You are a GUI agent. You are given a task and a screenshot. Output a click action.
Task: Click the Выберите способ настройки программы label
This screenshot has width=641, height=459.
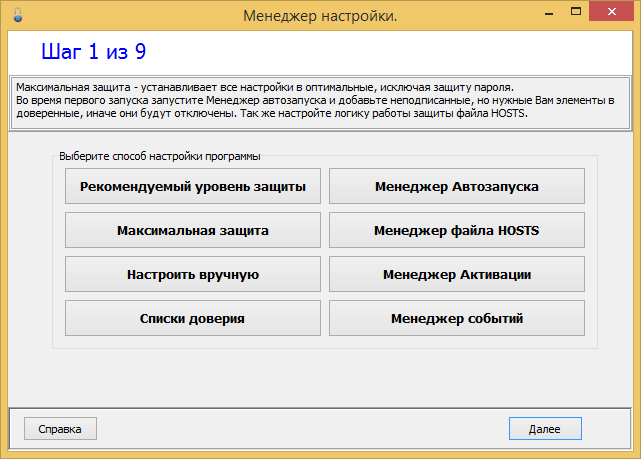tap(160, 156)
